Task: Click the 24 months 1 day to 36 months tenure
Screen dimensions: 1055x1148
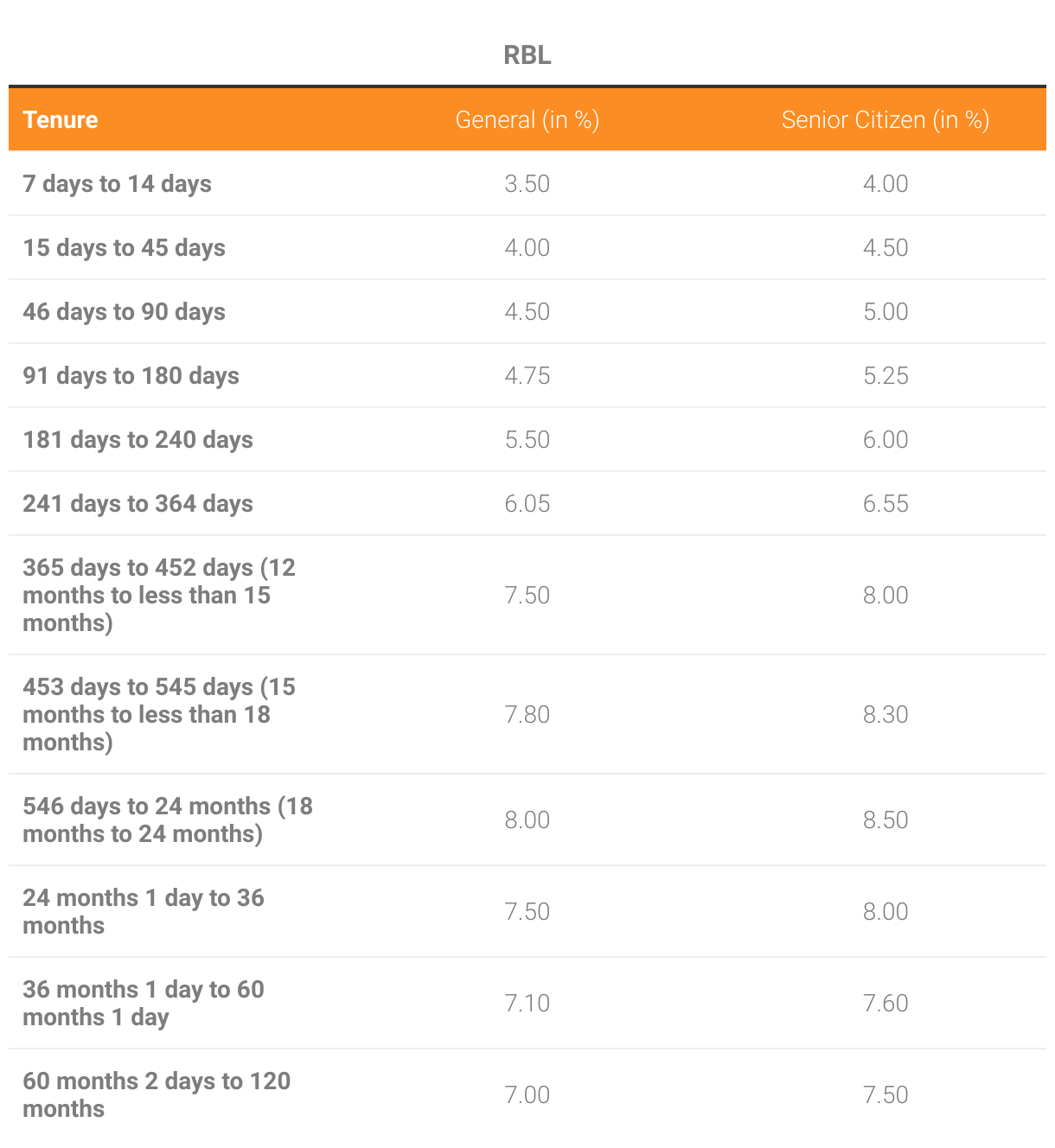Action: 144,911
